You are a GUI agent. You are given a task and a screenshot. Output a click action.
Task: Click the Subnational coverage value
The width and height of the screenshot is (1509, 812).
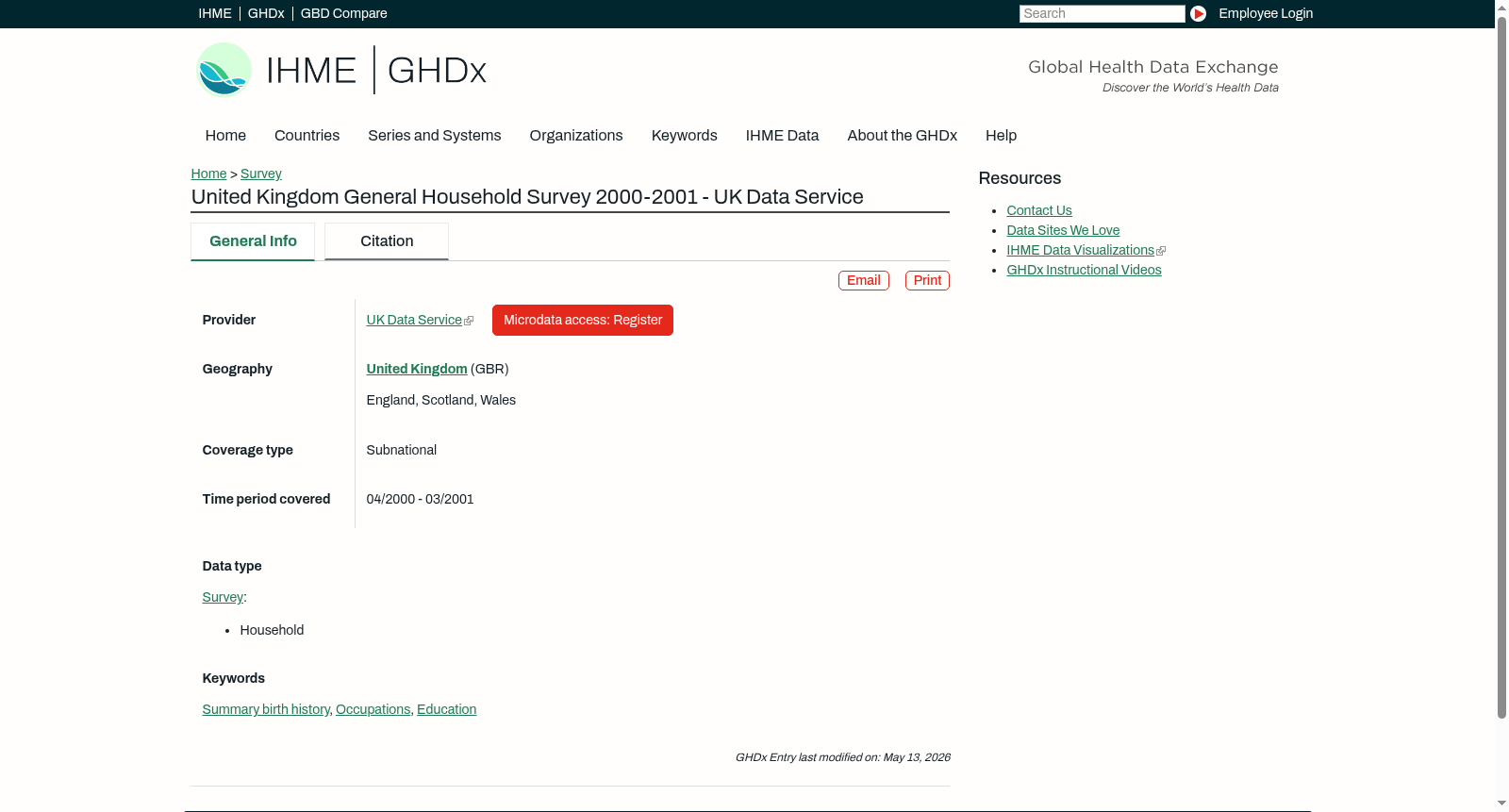(x=402, y=450)
